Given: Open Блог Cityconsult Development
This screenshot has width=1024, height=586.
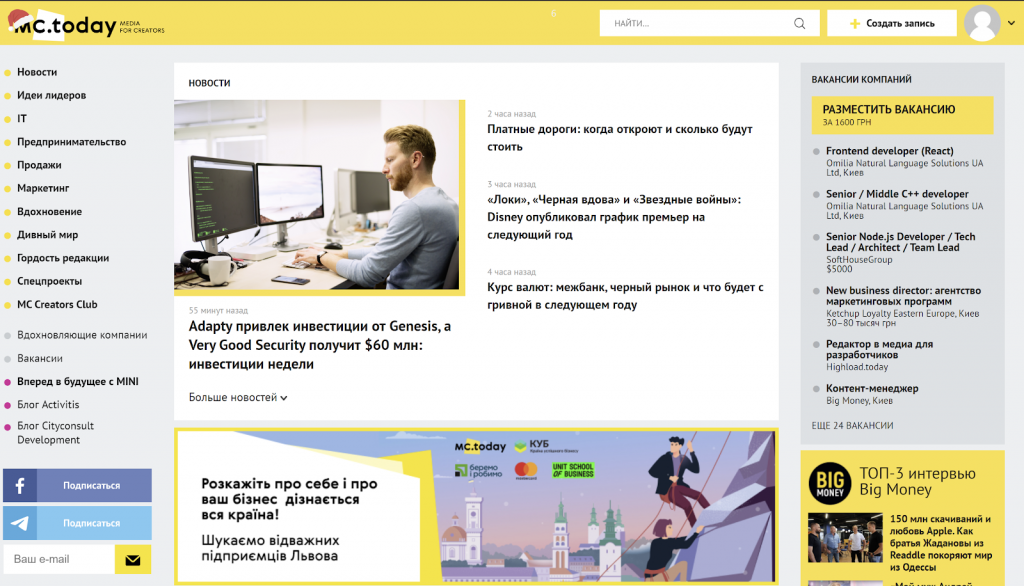Looking at the screenshot, I should tap(56, 432).
